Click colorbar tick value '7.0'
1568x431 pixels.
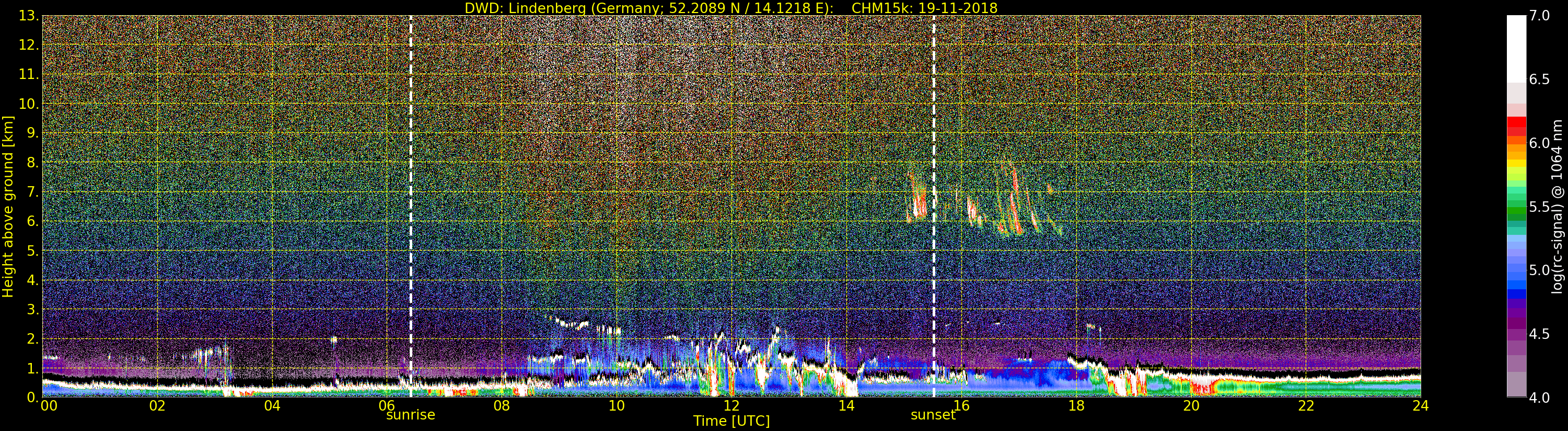[1539, 16]
